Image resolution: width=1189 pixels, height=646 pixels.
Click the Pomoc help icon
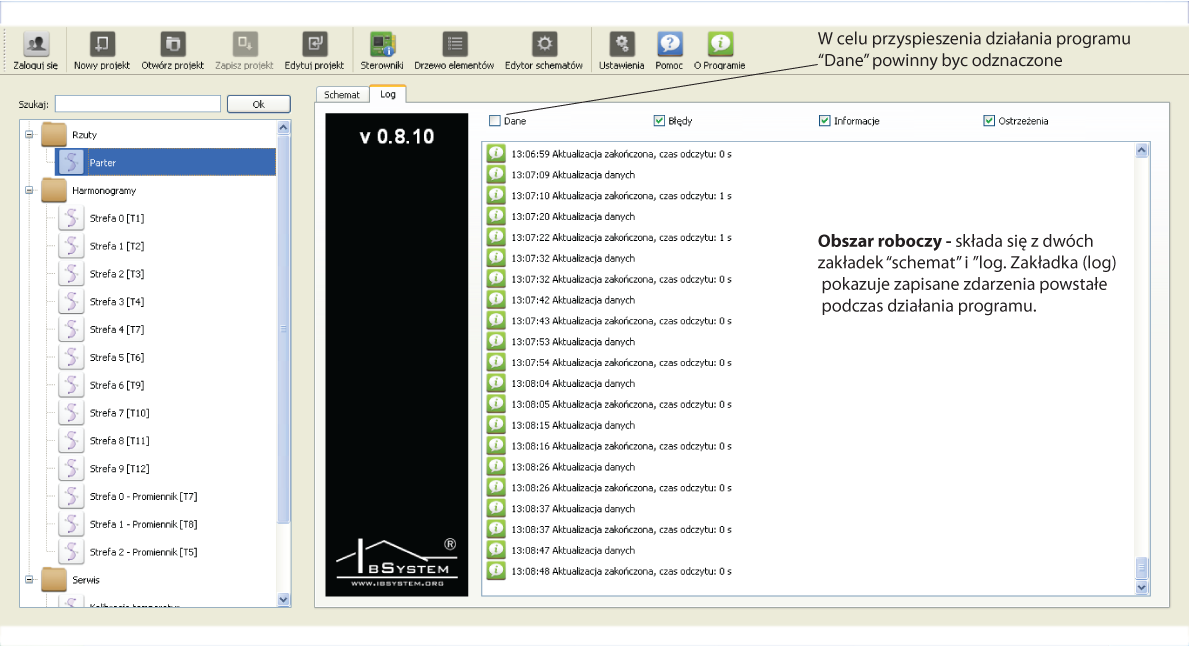[x=670, y=45]
